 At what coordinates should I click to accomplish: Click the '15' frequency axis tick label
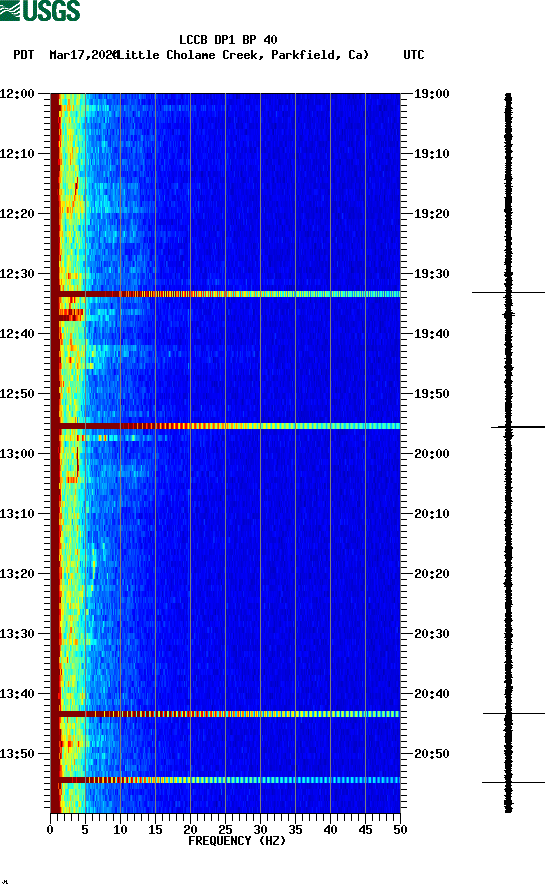pyautogui.click(x=155, y=830)
